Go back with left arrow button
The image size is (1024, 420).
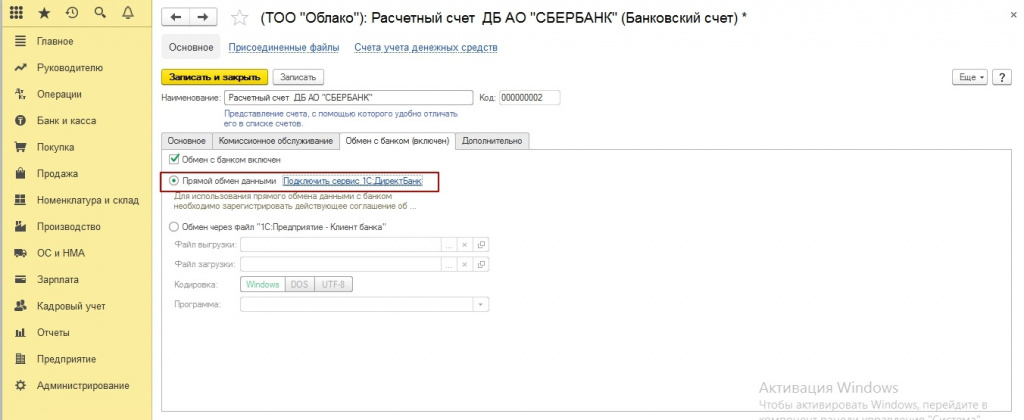tap(176, 18)
